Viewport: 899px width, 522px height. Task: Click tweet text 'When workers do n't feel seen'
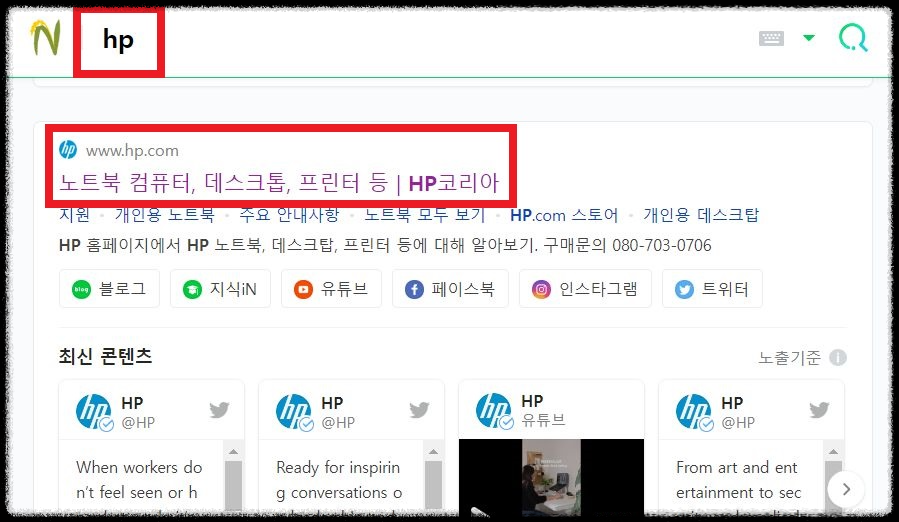[x=139, y=480]
